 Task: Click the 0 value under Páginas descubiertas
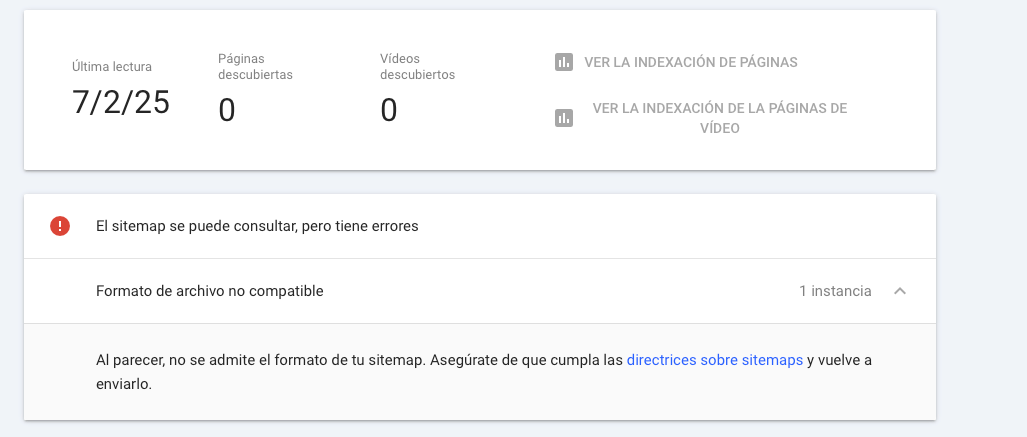click(x=227, y=110)
